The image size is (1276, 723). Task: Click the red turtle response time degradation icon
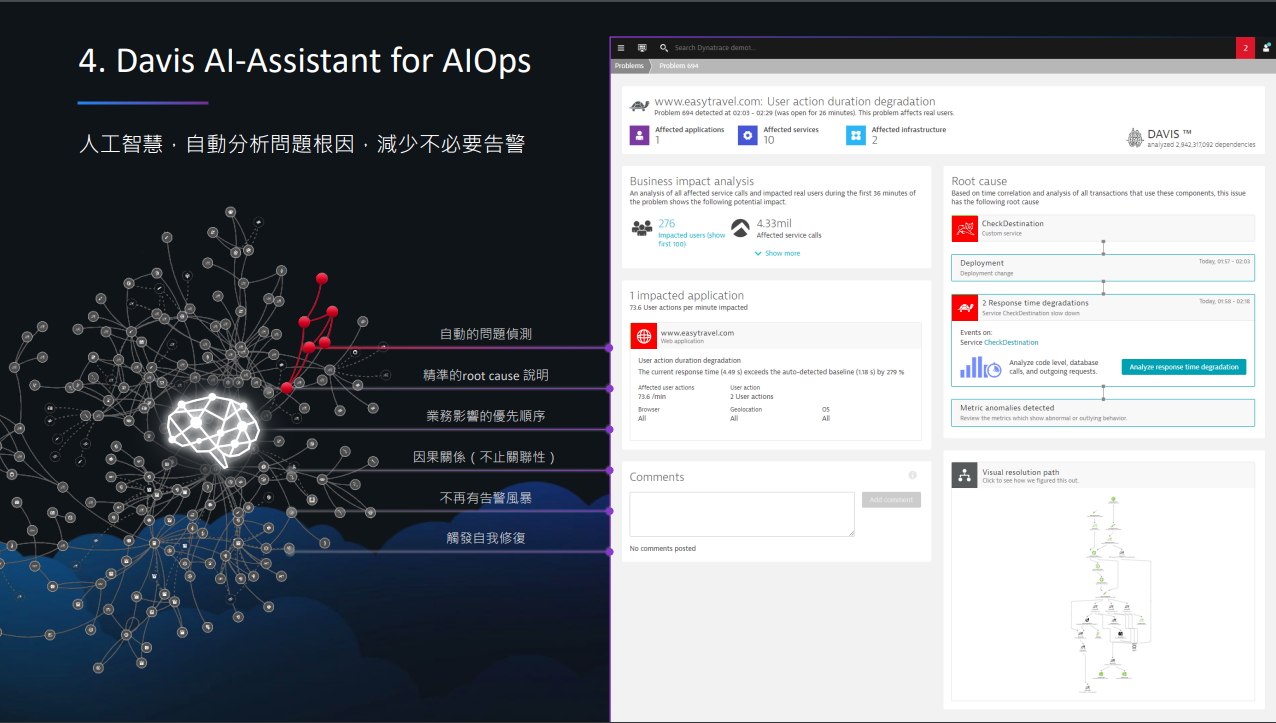(x=964, y=307)
